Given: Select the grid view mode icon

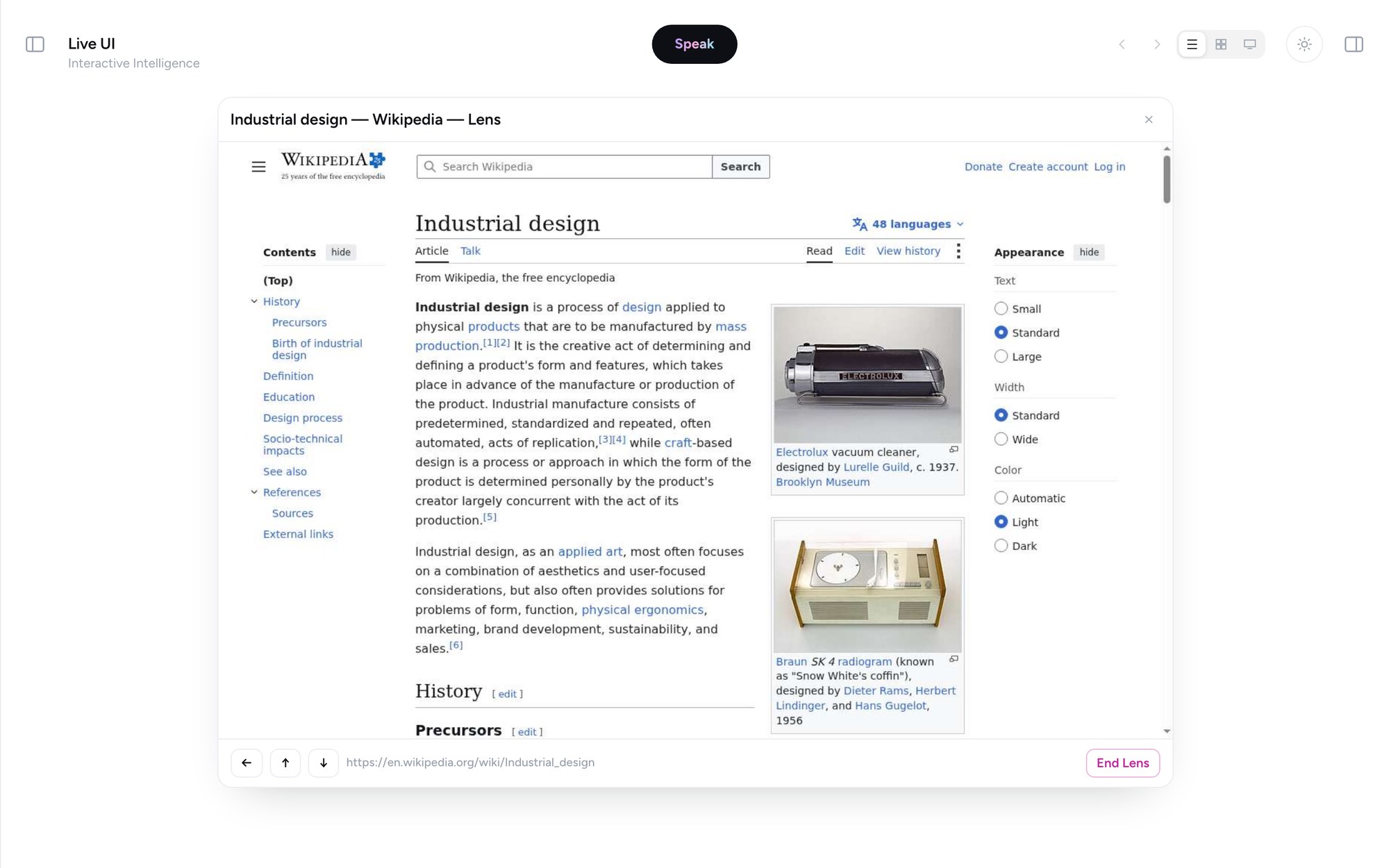Looking at the screenshot, I should [1221, 44].
